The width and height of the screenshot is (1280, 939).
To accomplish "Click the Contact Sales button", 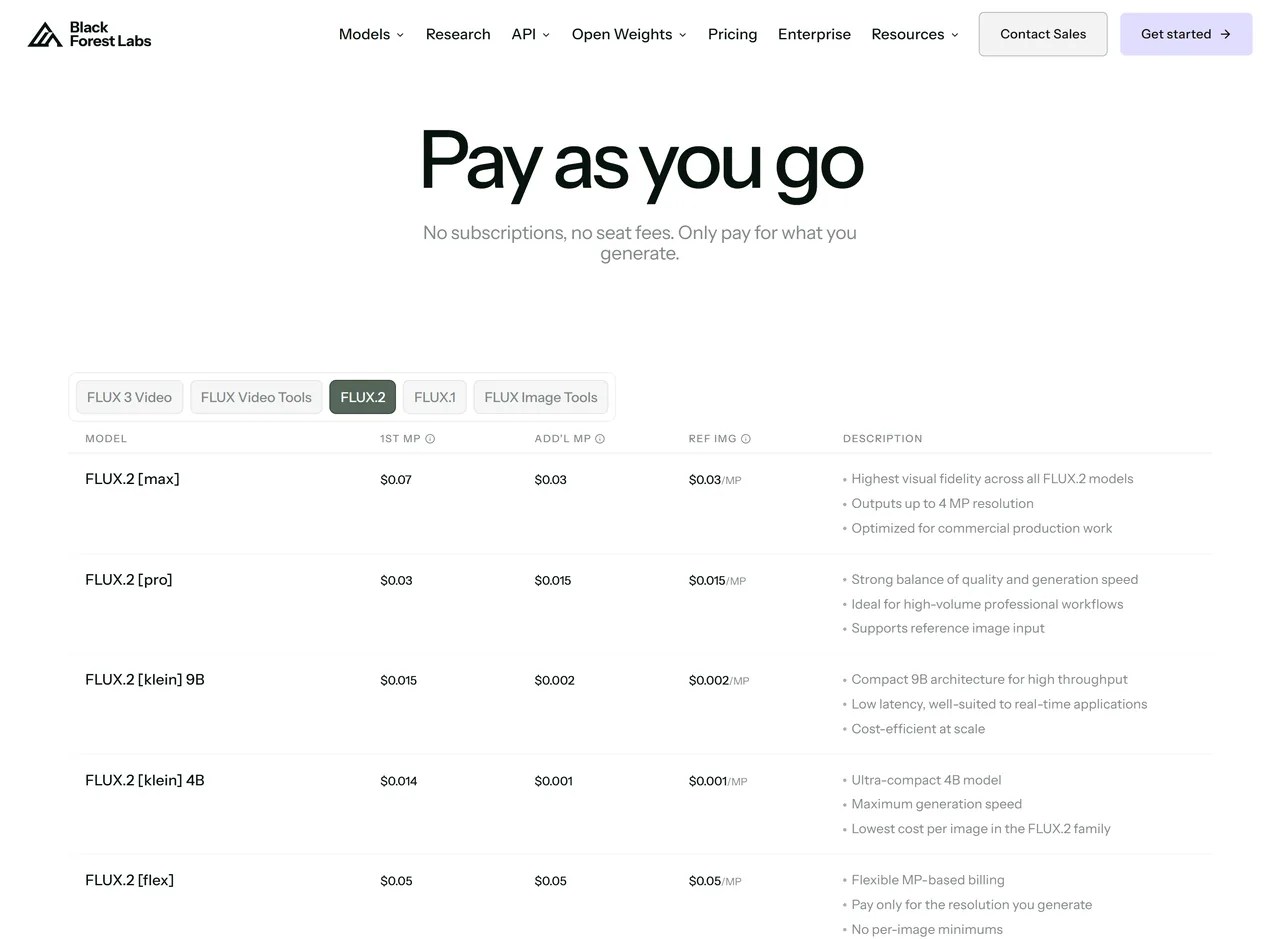I will point(1043,34).
